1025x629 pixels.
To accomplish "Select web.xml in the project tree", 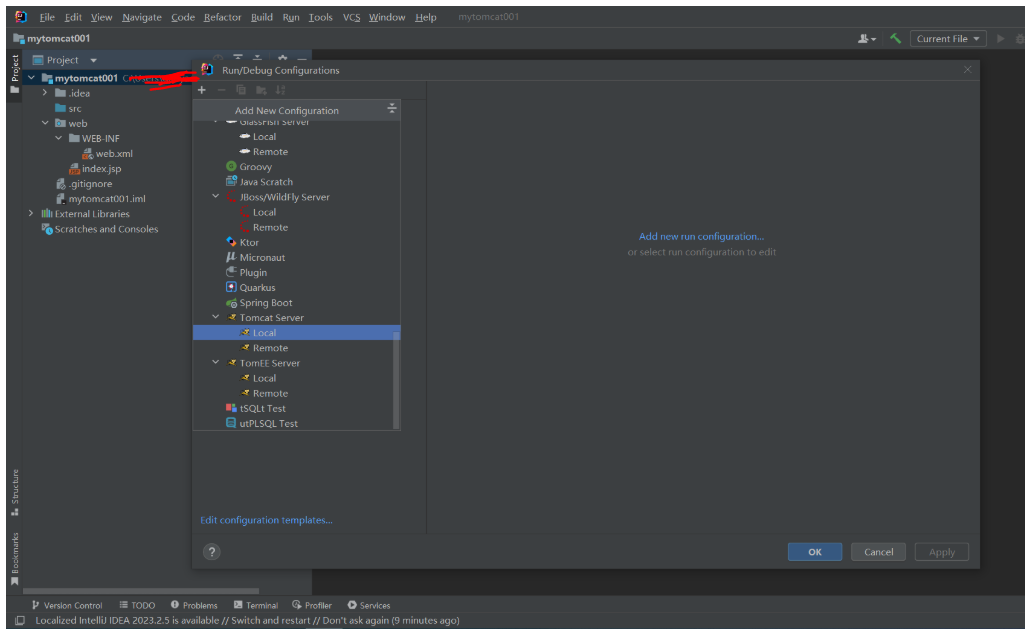I will (x=107, y=154).
